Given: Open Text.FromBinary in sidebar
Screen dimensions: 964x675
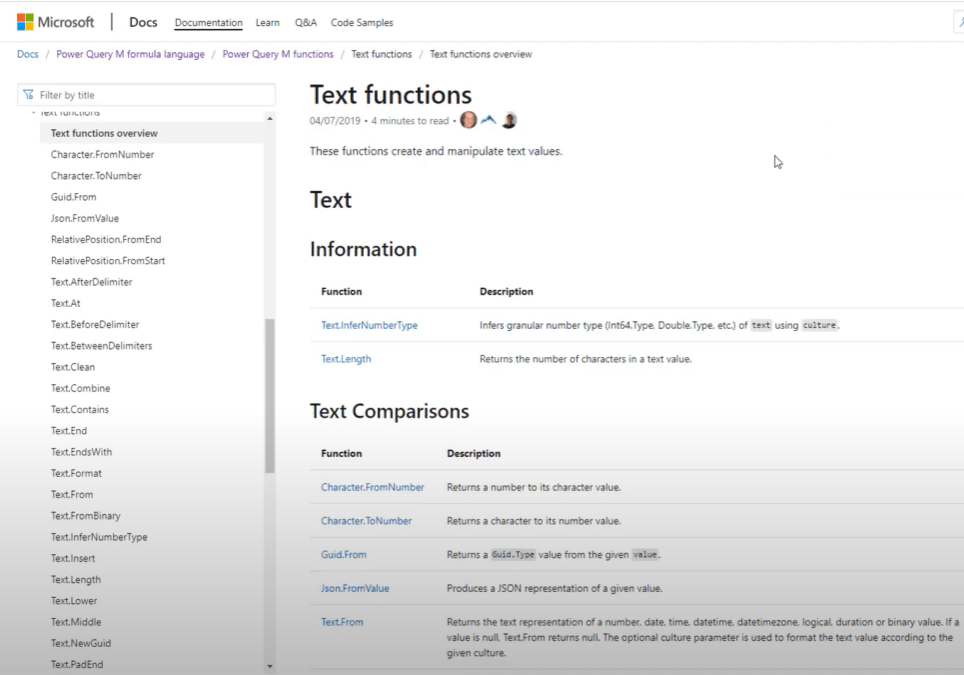Looking at the screenshot, I should click(85, 516).
